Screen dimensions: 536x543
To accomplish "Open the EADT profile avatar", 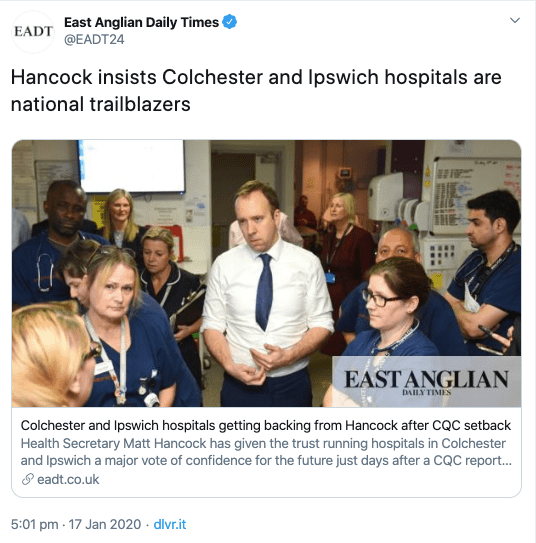I will (33, 32).
